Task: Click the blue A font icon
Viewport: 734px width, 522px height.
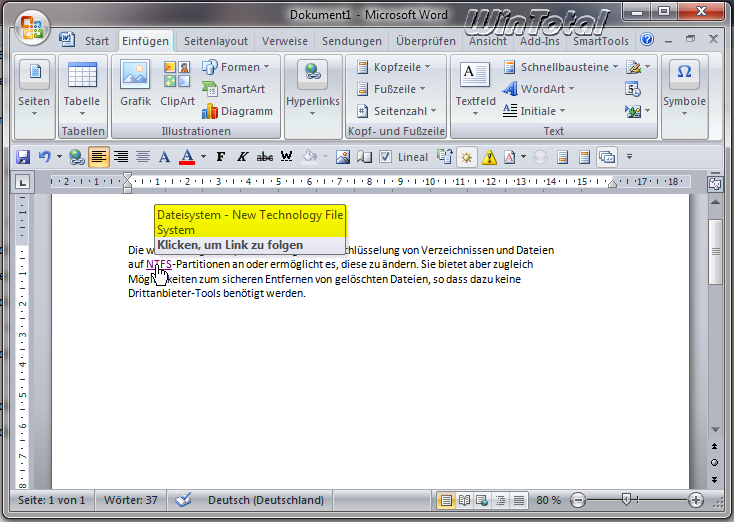Action: pyautogui.click(x=164, y=157)
